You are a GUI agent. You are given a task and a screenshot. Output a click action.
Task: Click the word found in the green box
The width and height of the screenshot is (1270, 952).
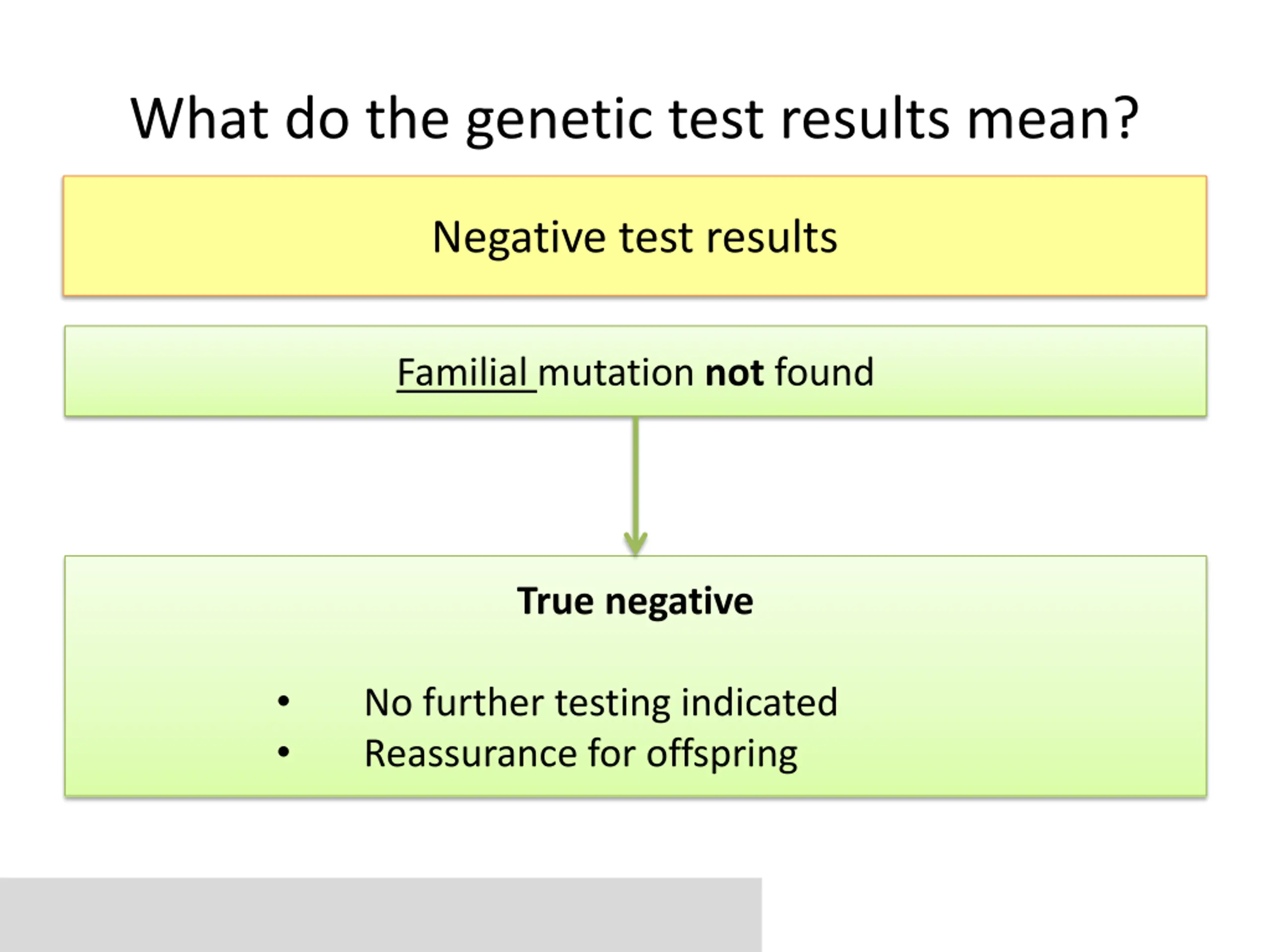[x=825, y=372]
